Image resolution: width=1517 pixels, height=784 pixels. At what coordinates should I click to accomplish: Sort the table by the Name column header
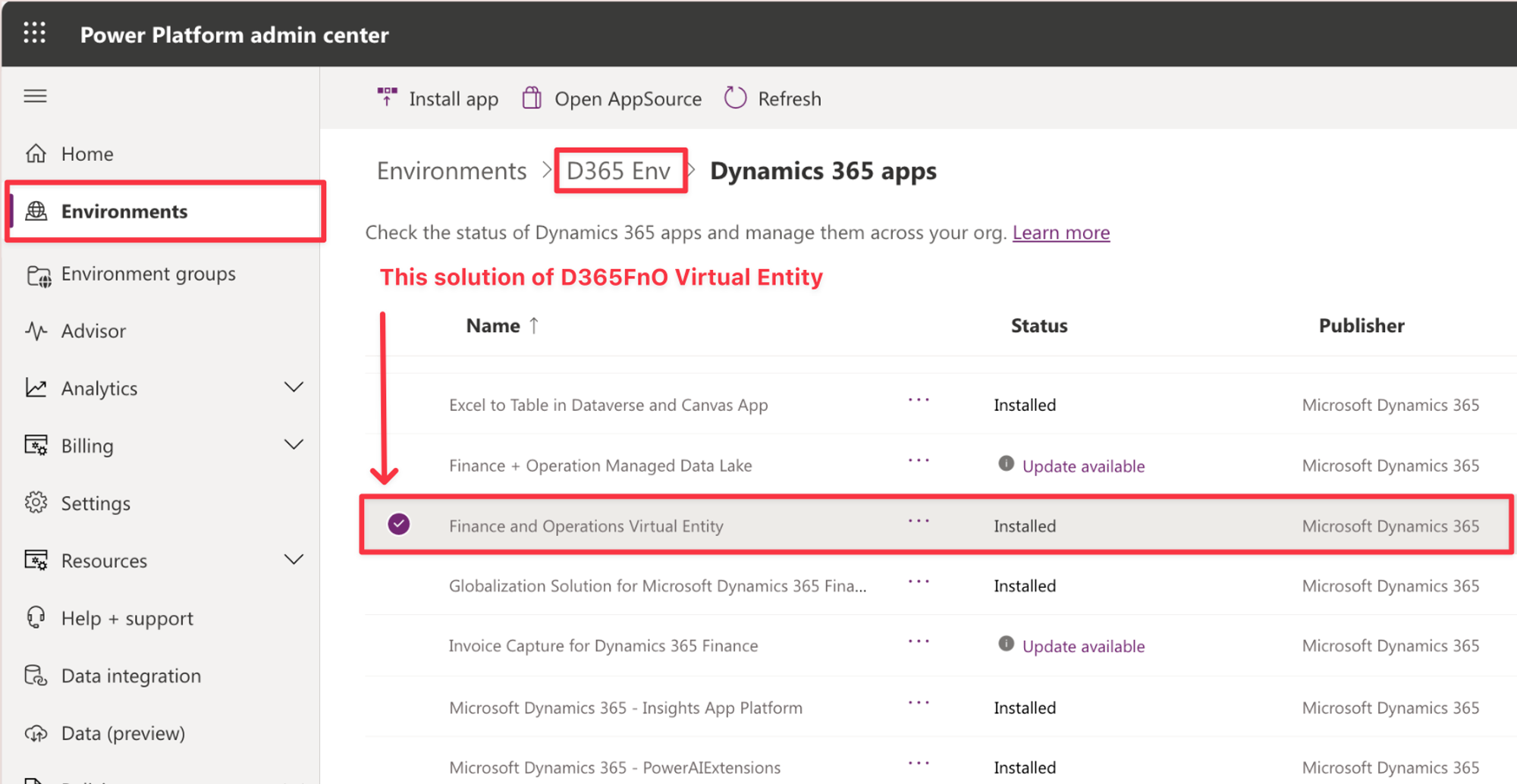tap(493, 326)
